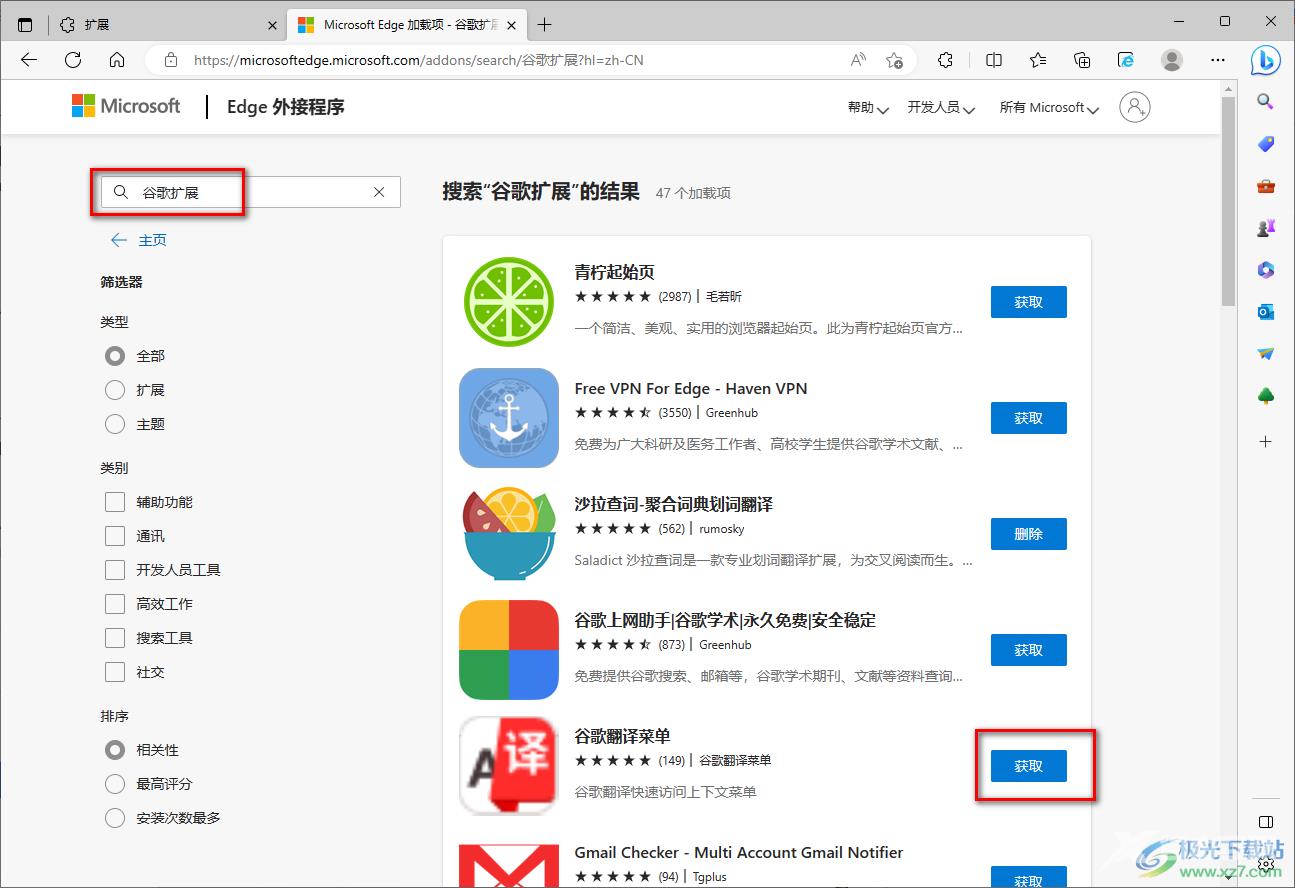Open a new browser tab
Image resolution: width=1295 pixels, height=888 pixels.
click(544, 24)
